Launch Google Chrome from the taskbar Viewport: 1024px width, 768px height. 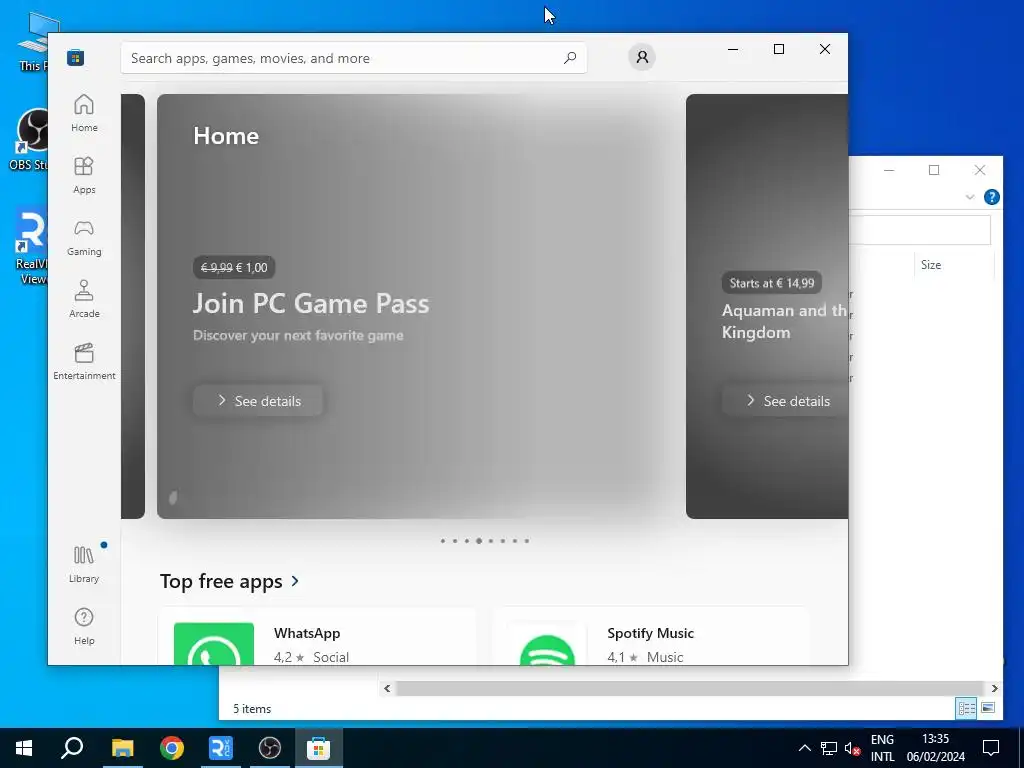click(x=172, y=748)
